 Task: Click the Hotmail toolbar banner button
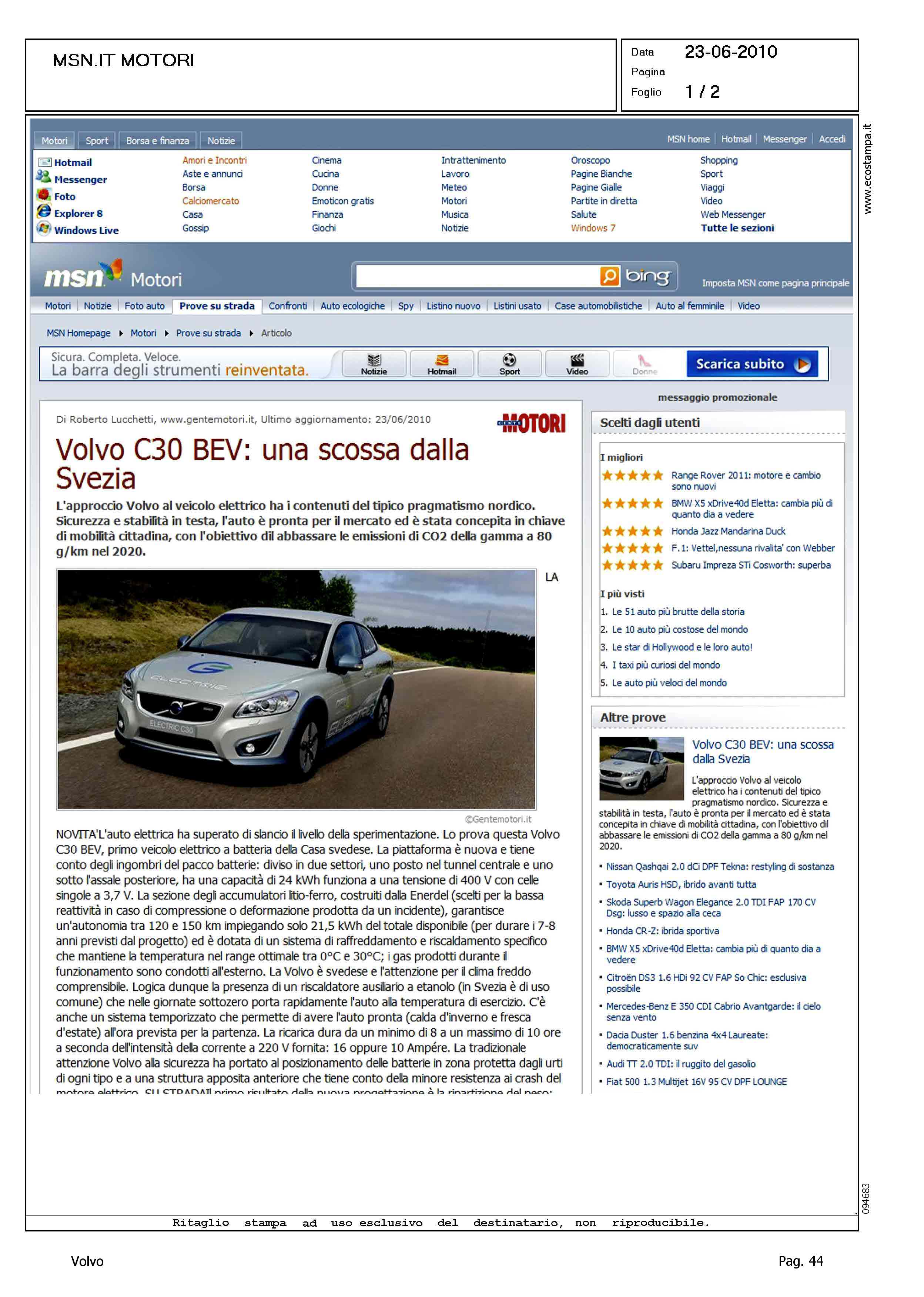tap(442, 364)
